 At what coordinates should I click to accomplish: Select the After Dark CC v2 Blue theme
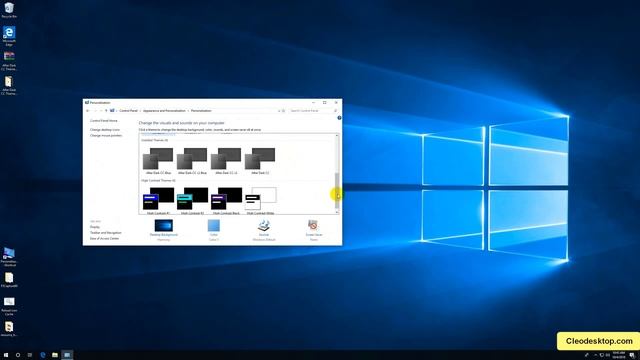click(x=192, y=161)
